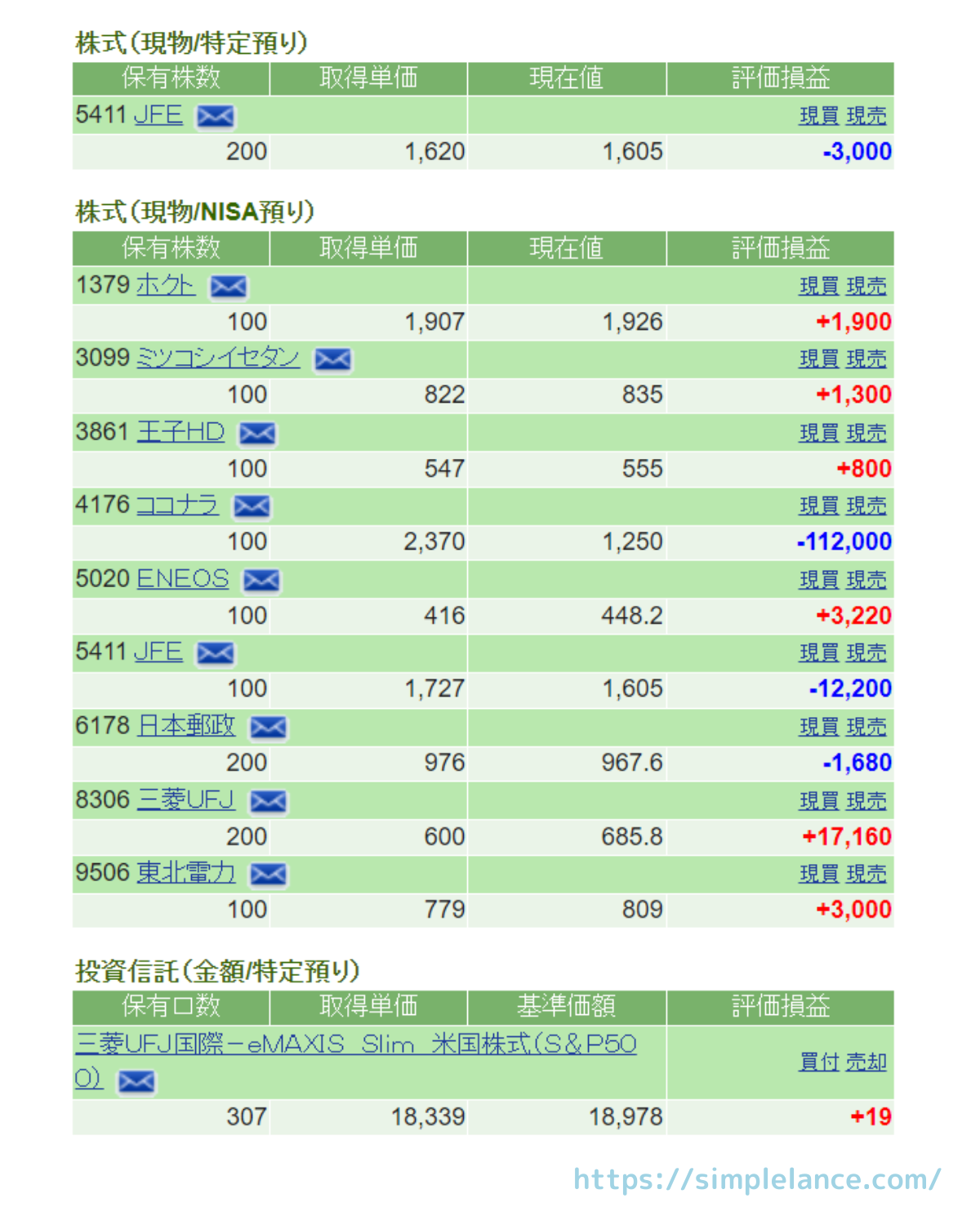Click 現売 link for 9506 東北電力

pos(866,874)
